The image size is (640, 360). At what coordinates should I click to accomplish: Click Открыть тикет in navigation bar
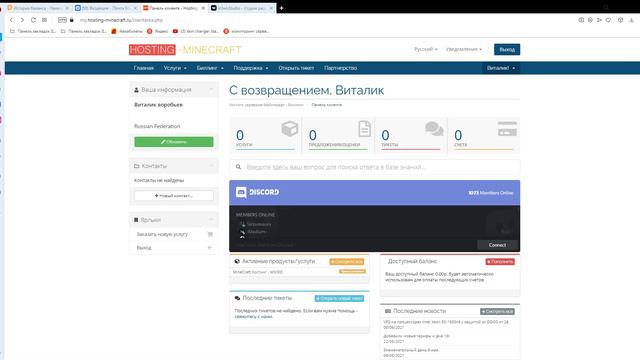point(296,68)
